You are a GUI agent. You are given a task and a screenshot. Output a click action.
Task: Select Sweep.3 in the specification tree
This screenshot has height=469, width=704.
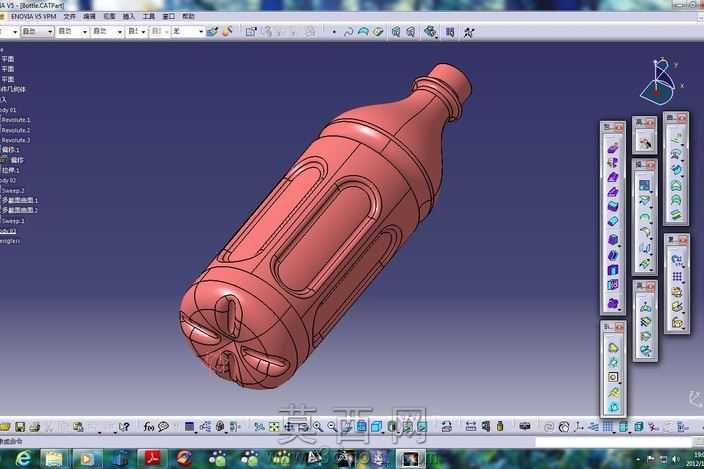pyautogui.click(x=13, y=221)
